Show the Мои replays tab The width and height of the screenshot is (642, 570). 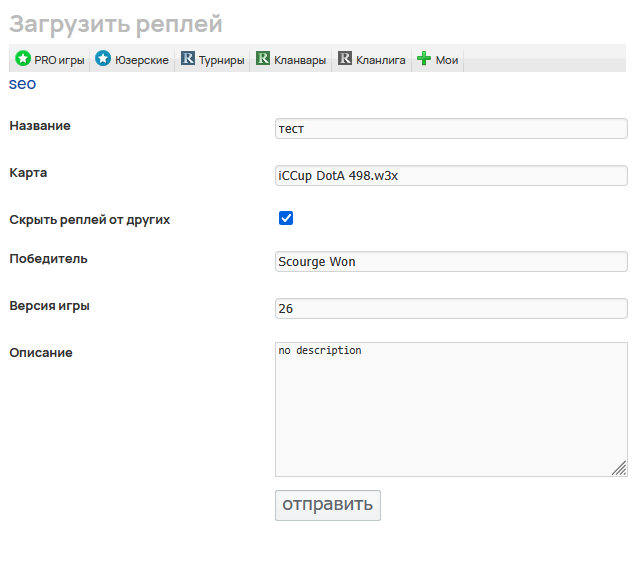point(447,60)
